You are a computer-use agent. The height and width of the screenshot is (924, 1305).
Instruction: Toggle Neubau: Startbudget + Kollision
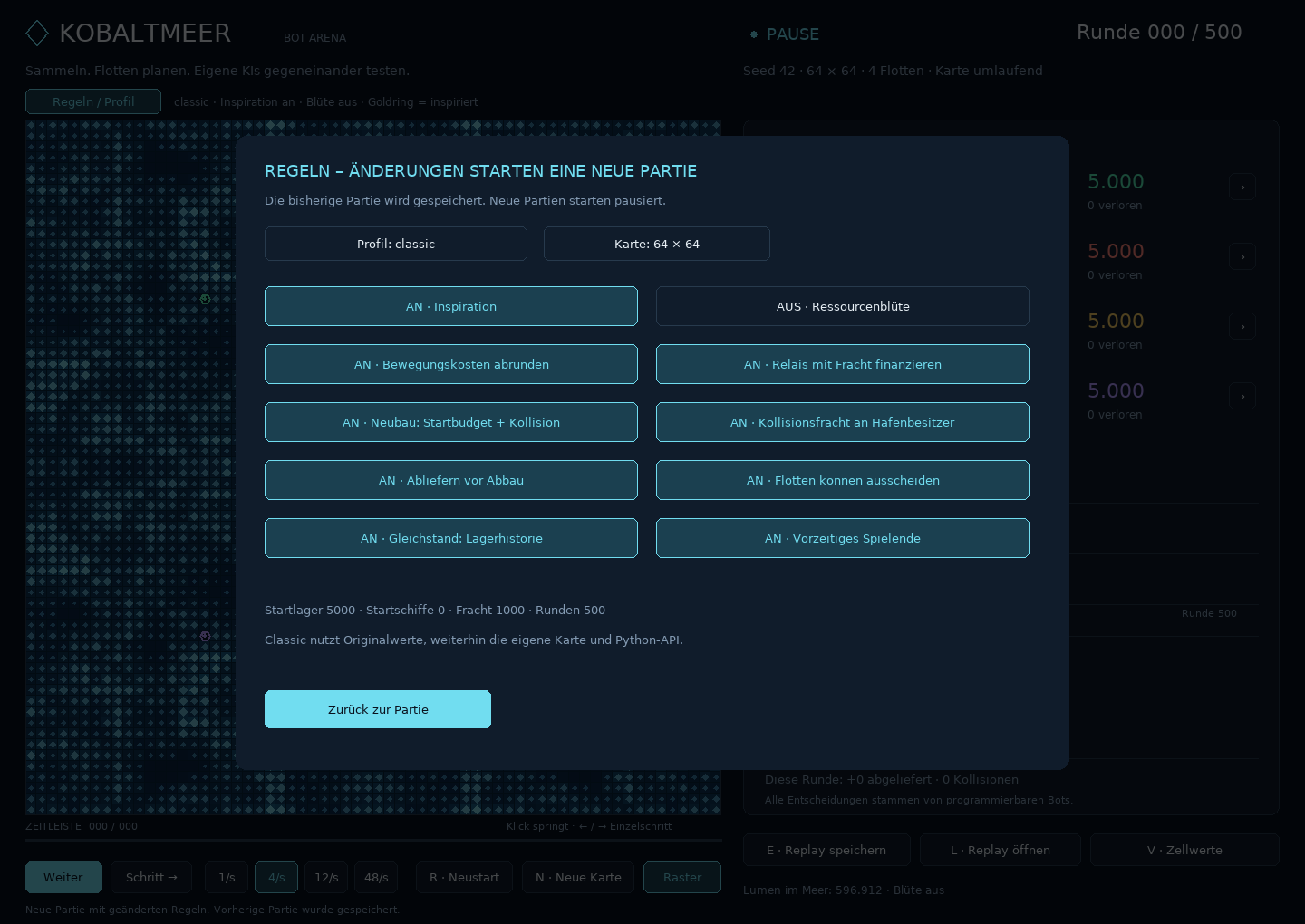[x=451, y=422]
